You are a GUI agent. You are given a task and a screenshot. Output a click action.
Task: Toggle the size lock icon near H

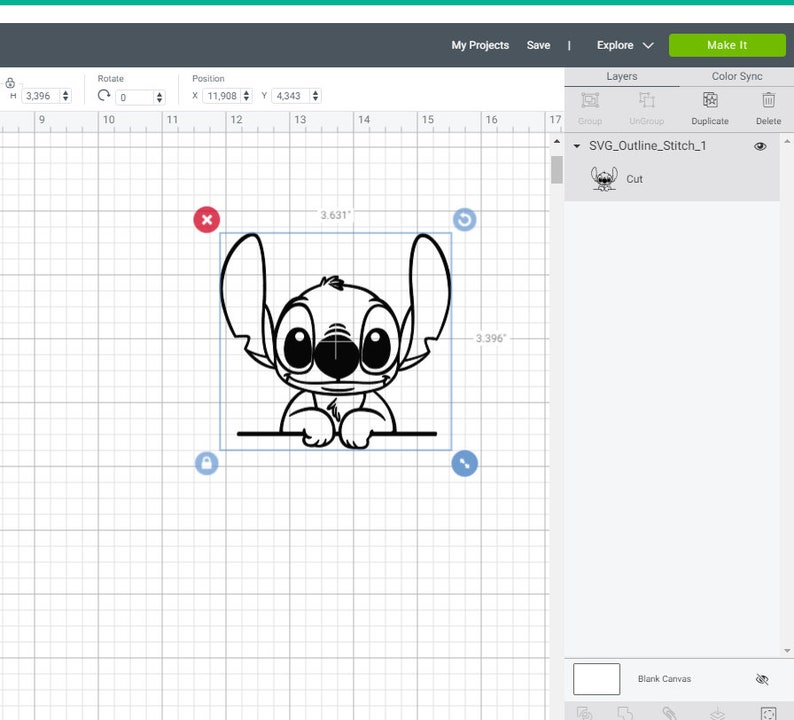coord(10,83)
